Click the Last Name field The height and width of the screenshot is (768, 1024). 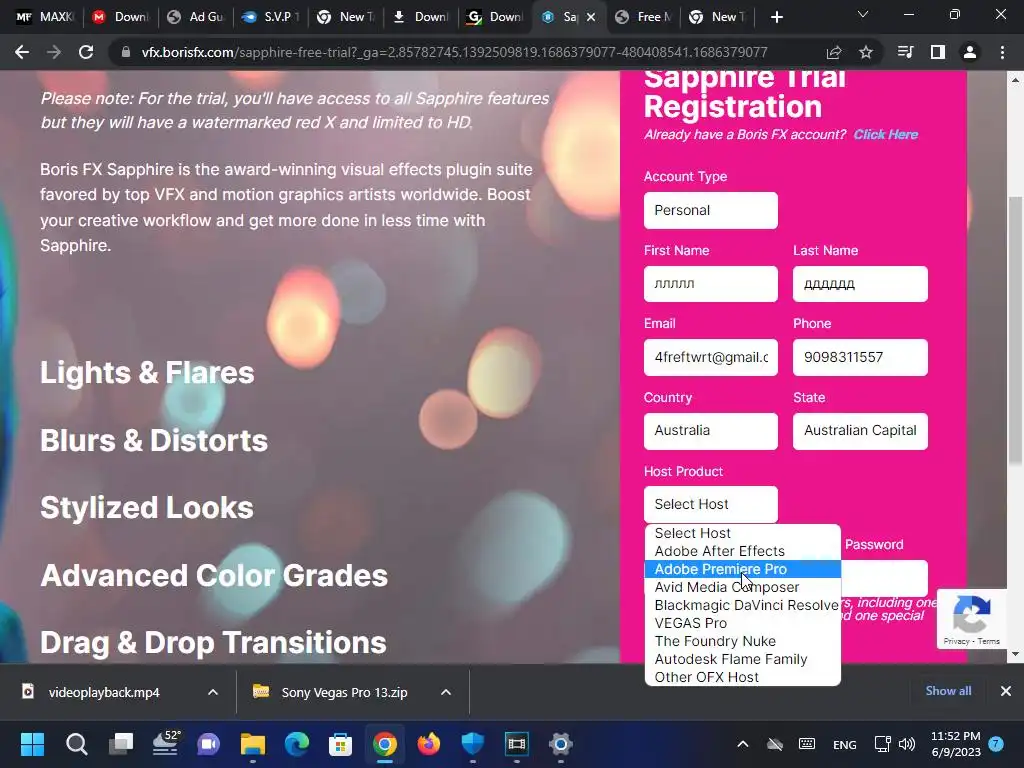click(x=860, y=284)
